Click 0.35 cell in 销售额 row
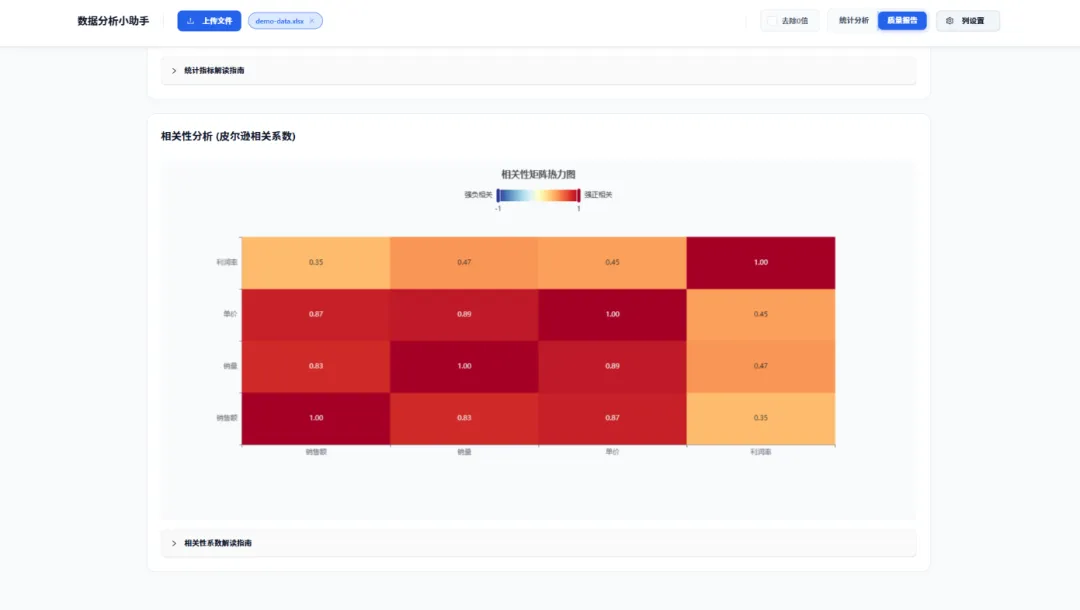The width and height of the screenshot is (1080, 610). click(x=760, y=418)
